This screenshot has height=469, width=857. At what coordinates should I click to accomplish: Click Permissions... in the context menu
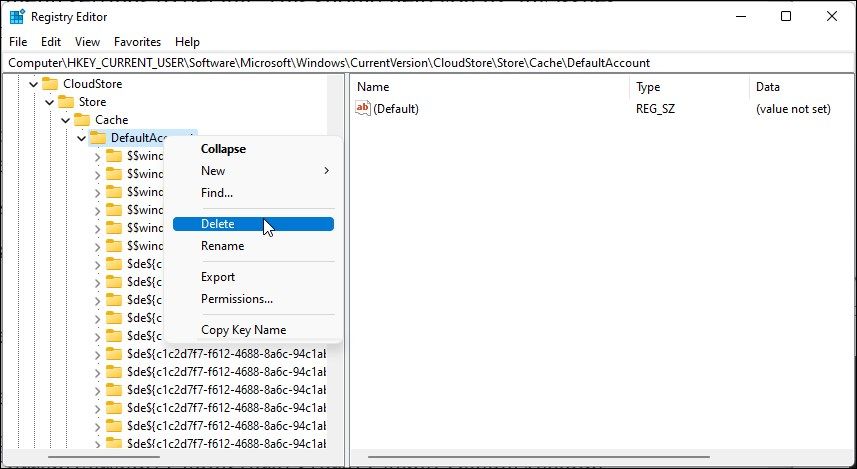237,299
